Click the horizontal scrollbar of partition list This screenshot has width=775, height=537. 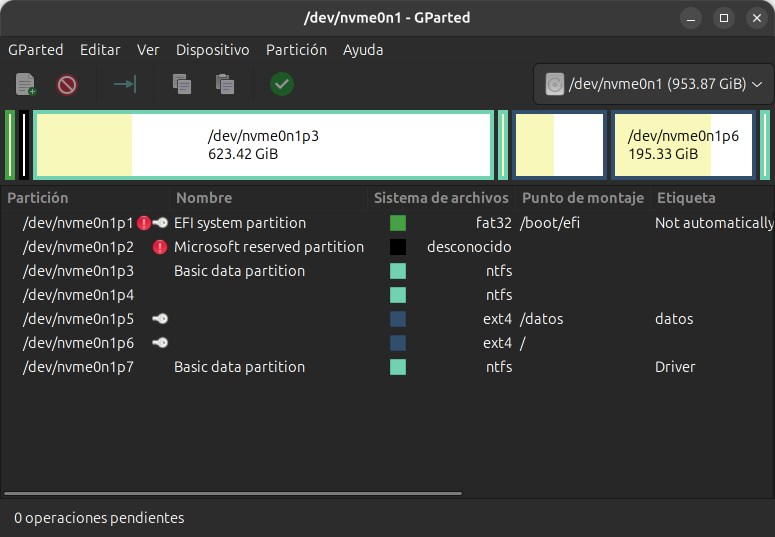233,493
